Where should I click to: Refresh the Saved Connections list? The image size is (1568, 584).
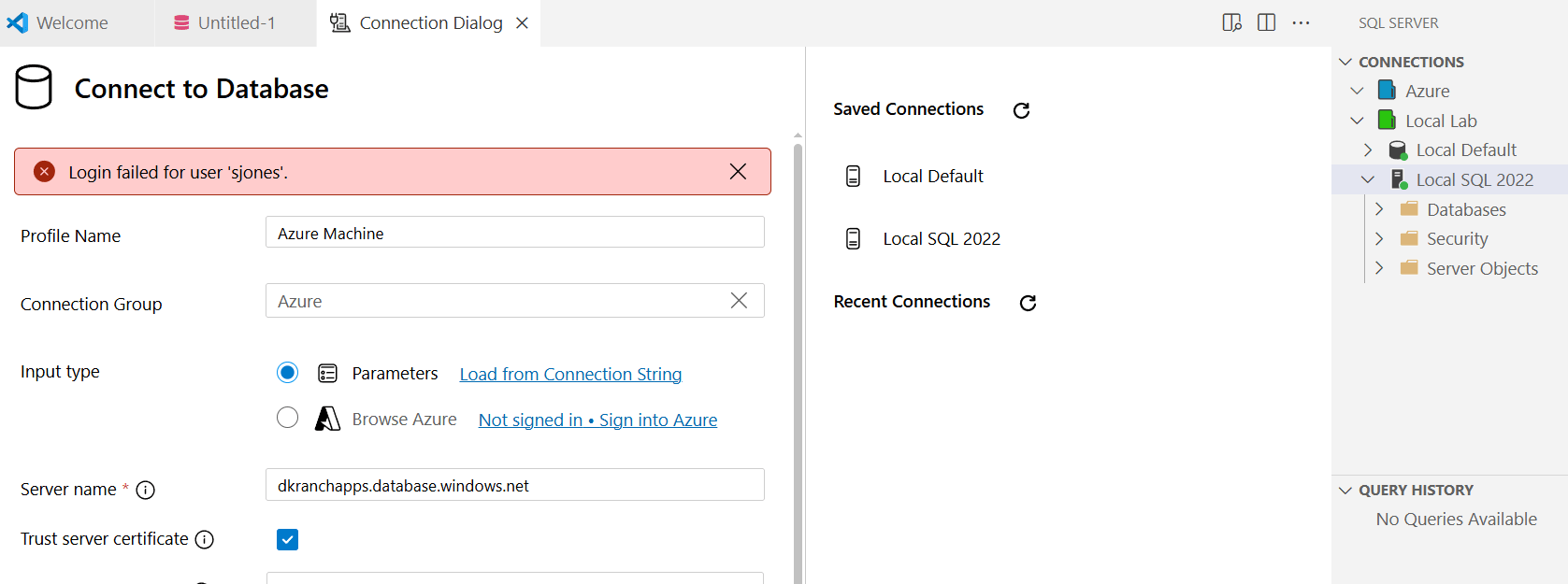[x=1021, y=110]
